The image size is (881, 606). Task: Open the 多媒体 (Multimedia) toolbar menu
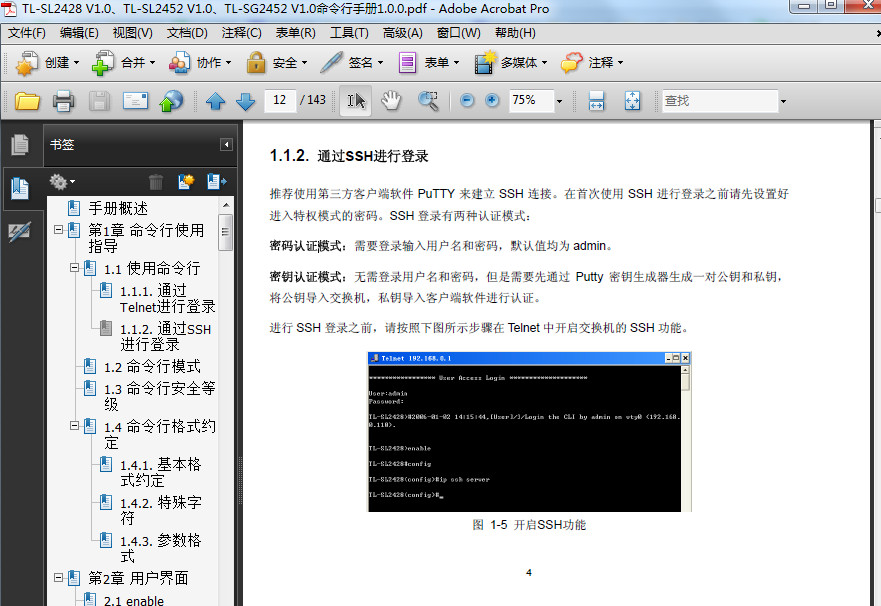(x=510, y=62)
